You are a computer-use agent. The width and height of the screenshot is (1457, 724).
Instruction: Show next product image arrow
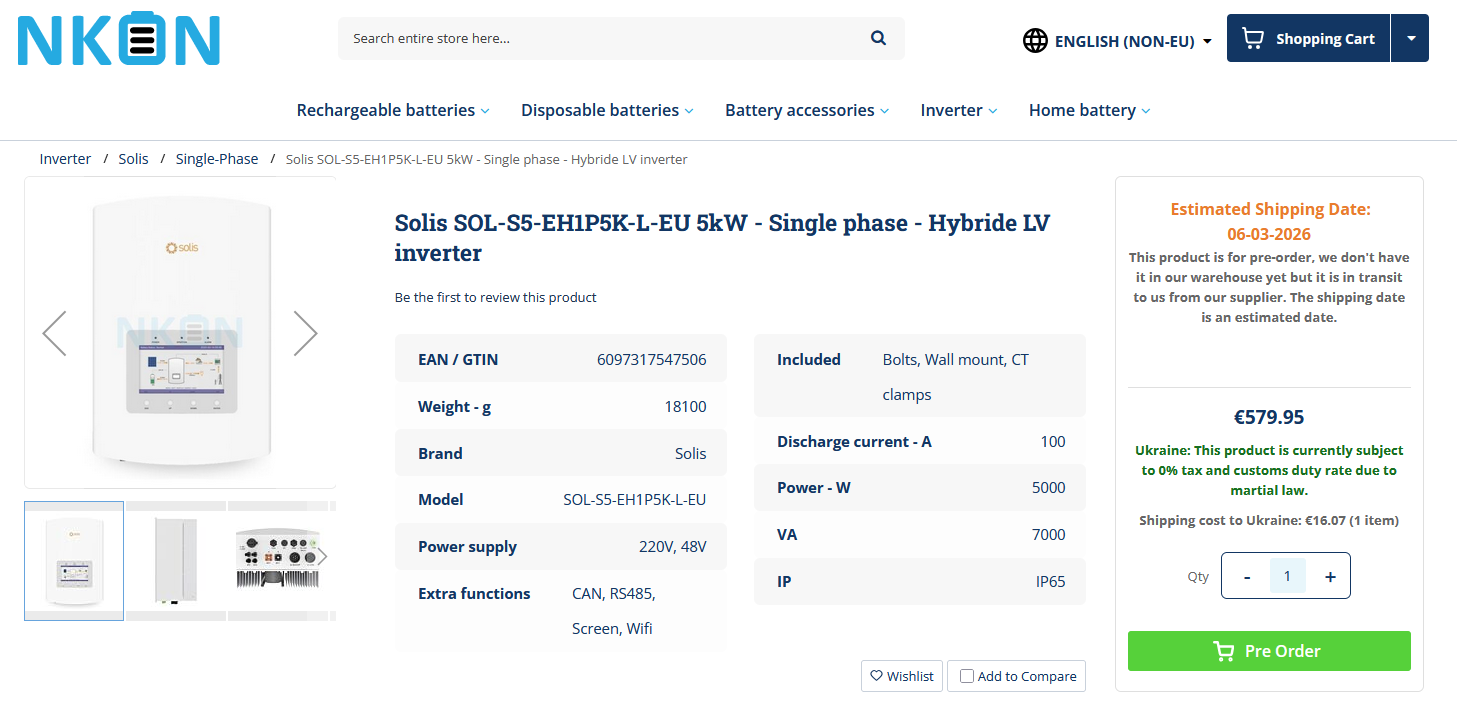[305, 333]
